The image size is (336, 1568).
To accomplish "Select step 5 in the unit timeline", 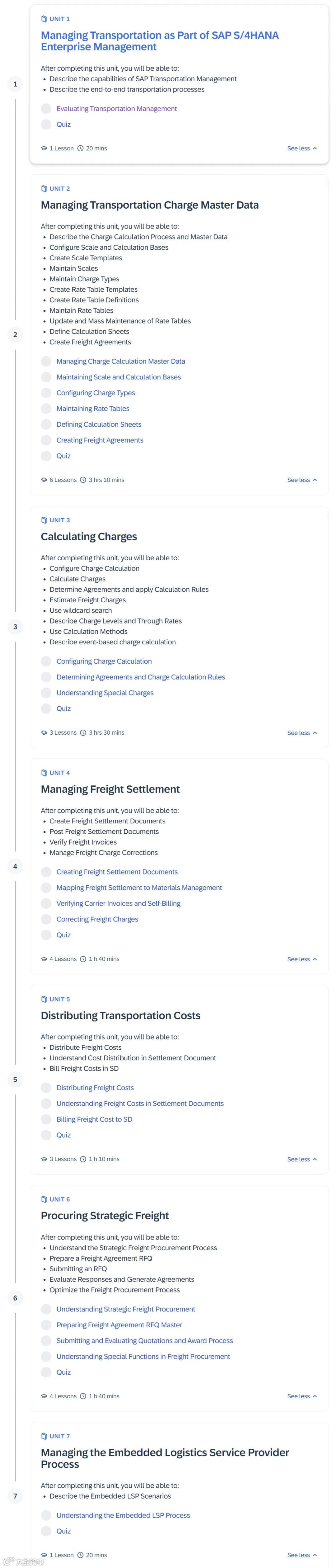I will pyautogui.click(x=15, y=1079).
